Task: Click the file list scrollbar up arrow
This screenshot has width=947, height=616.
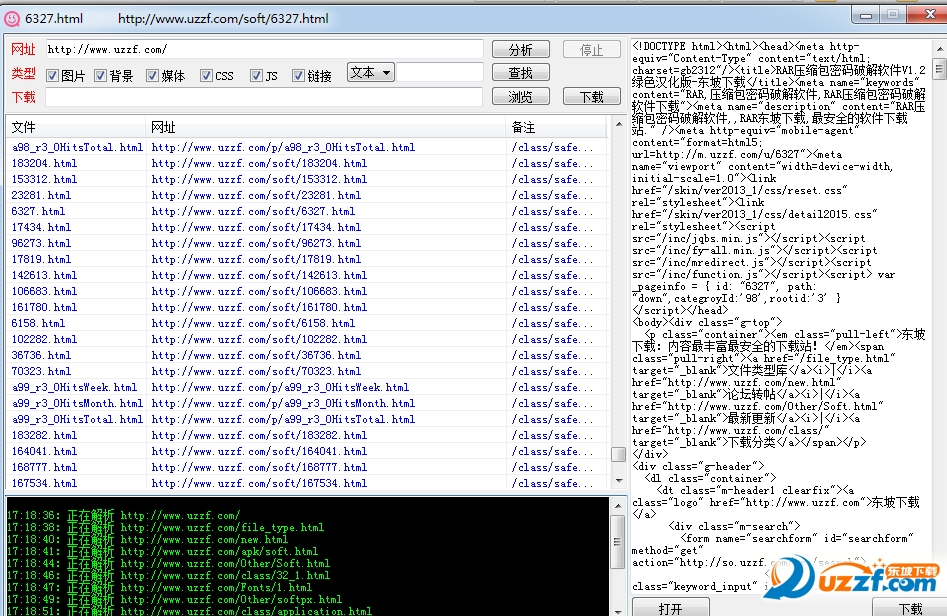Action: (x=618, y=124)
